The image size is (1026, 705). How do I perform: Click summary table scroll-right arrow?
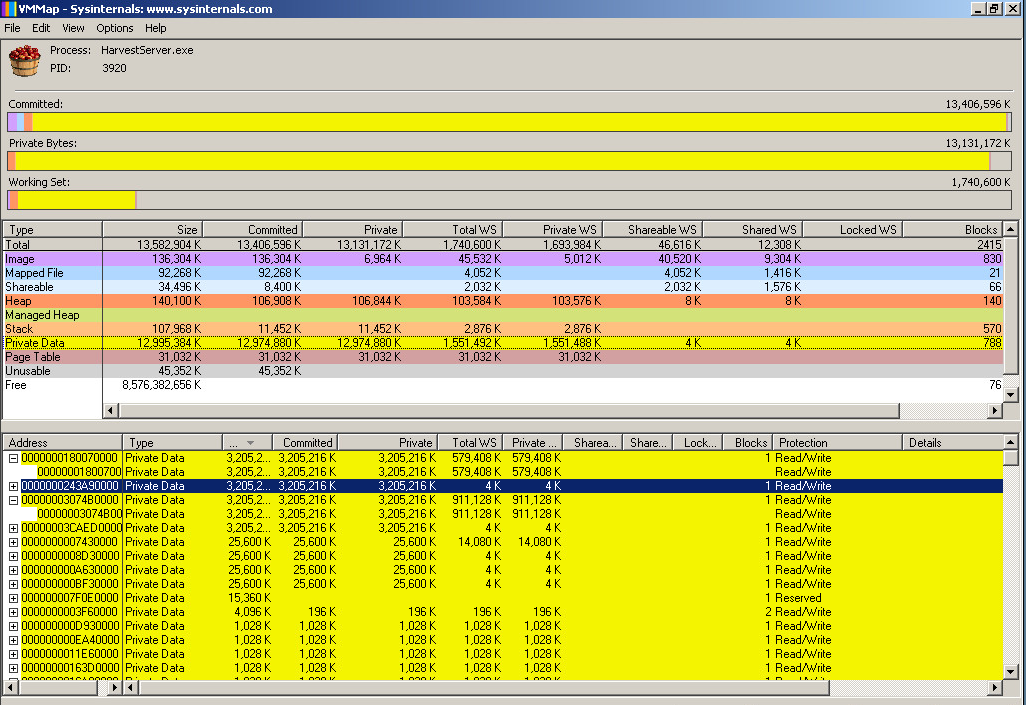(x=995, y=410)
